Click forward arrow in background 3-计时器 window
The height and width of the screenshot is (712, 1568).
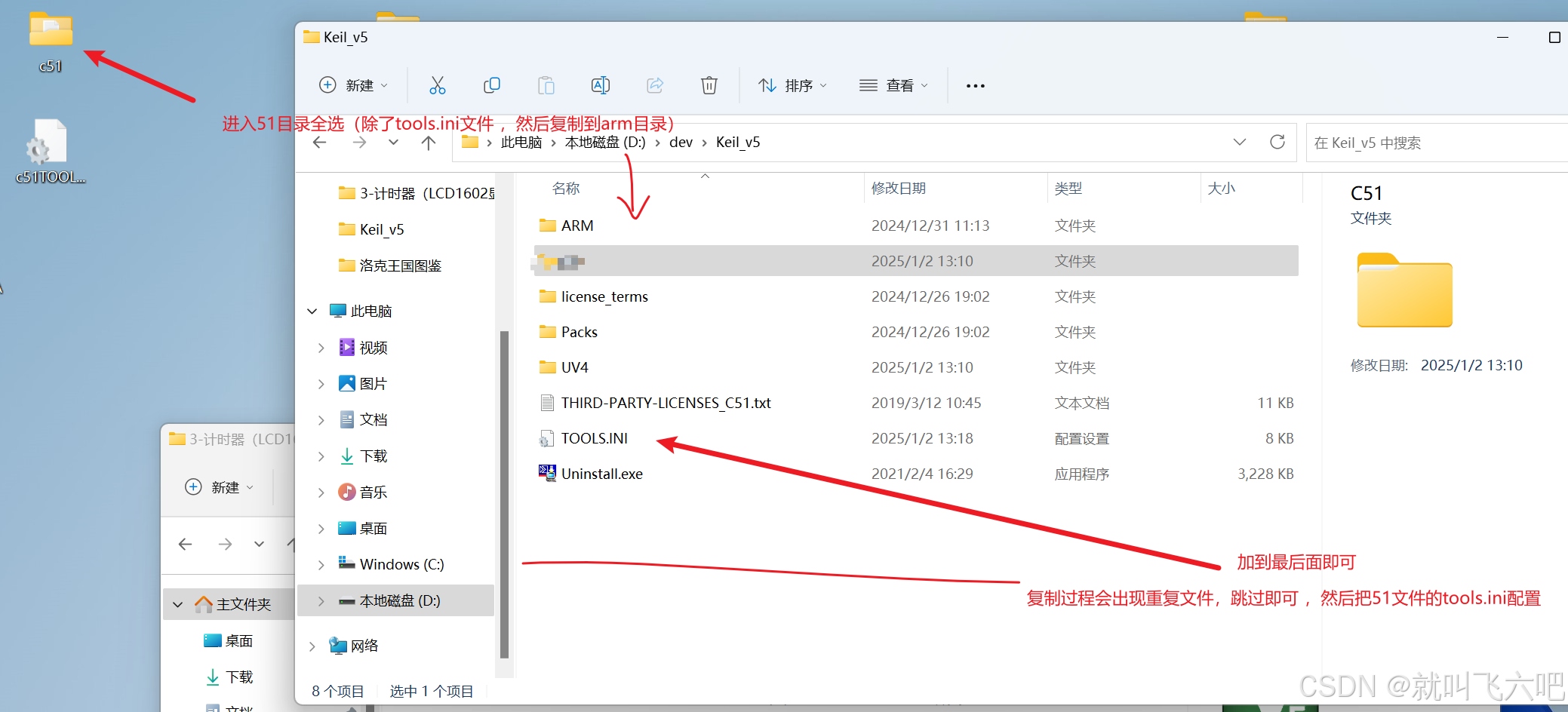point(225,544)
